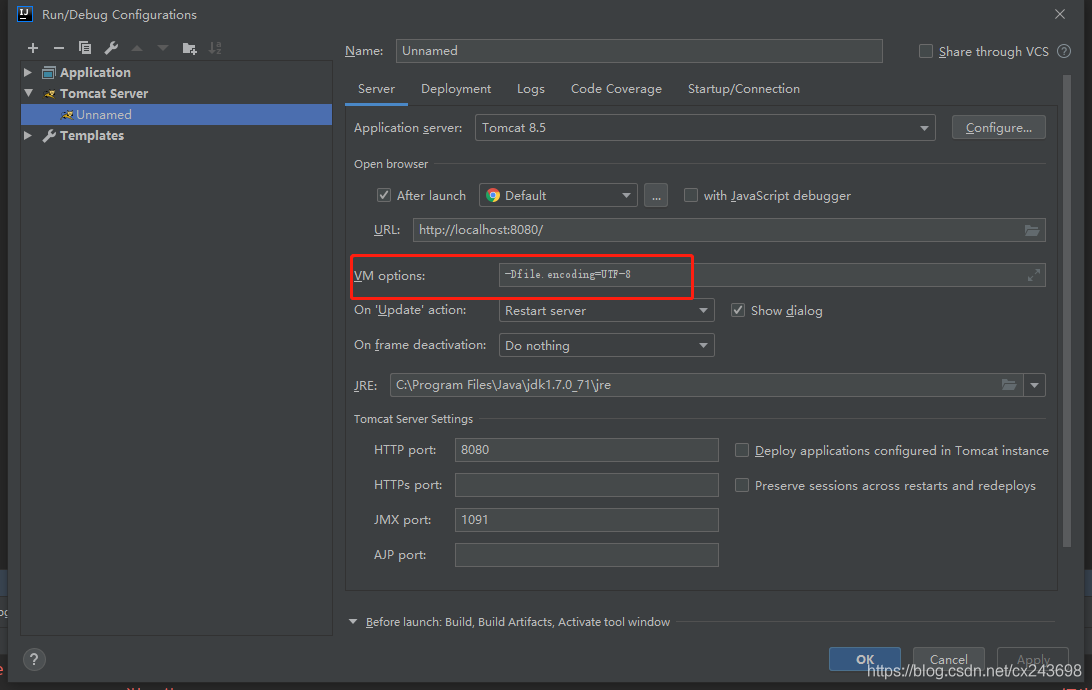Click the Configure... button
This screenshot has width=1092, height=690.
tap(998, 128)
